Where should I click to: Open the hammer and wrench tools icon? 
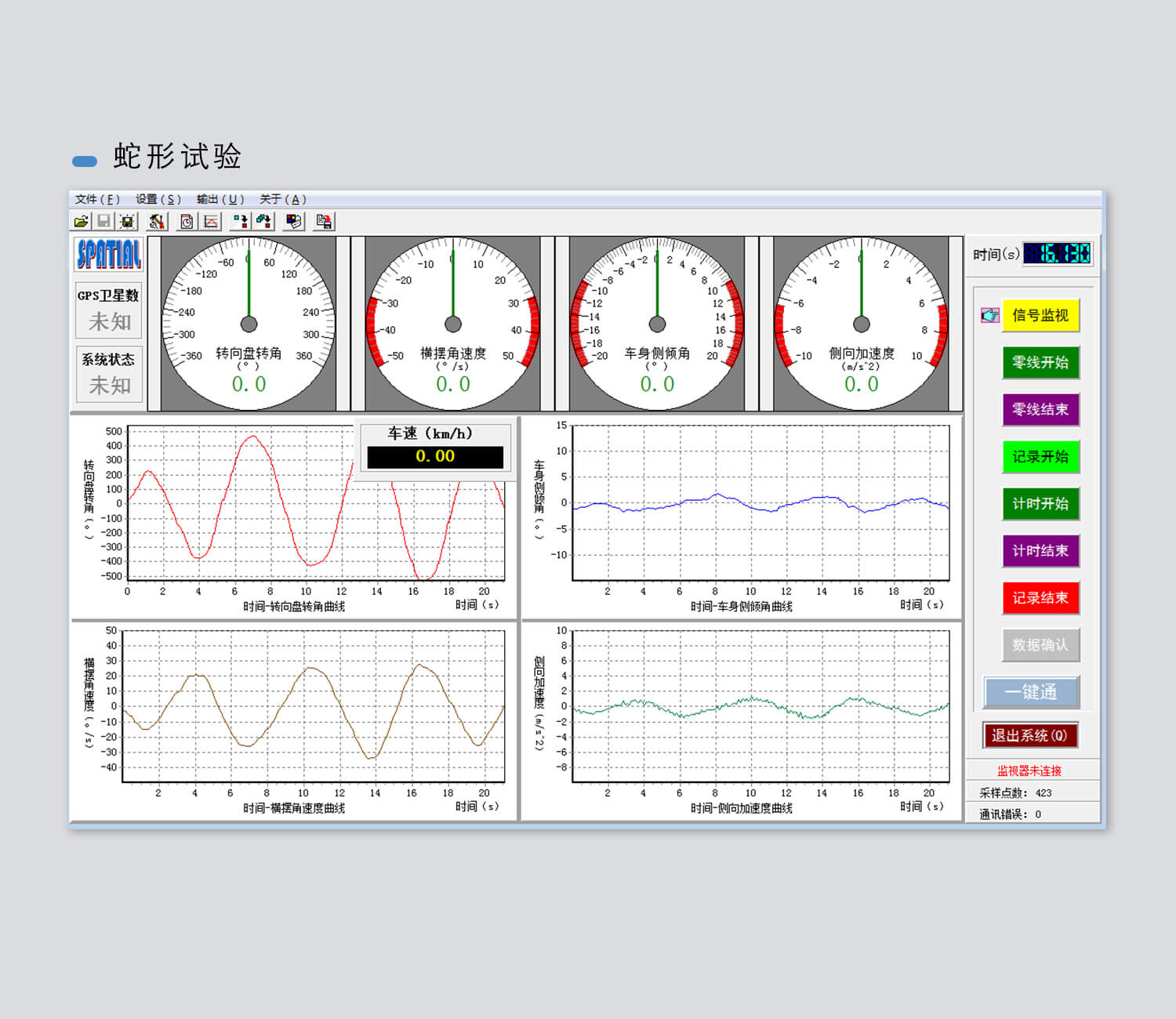157,222
